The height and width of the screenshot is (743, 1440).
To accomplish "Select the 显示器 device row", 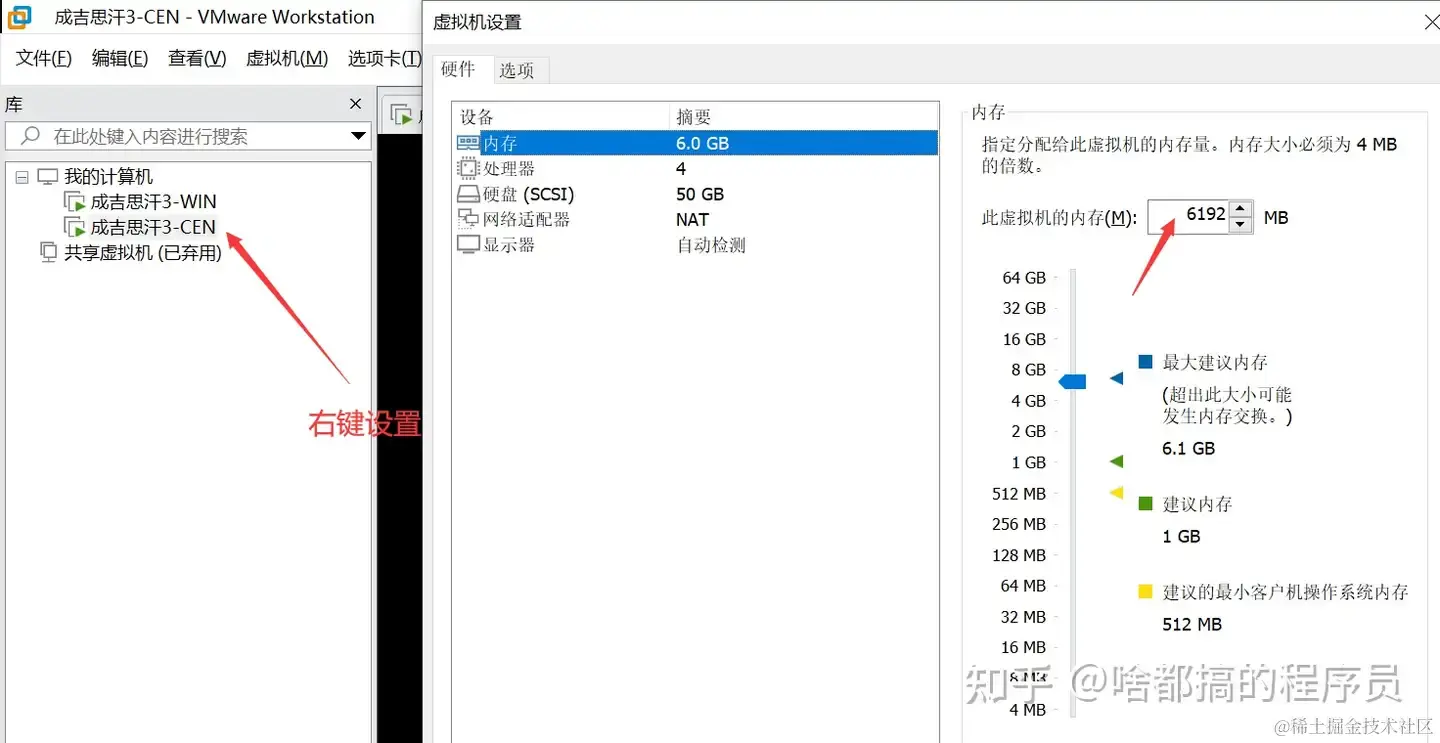I will [x=697, y=245].
